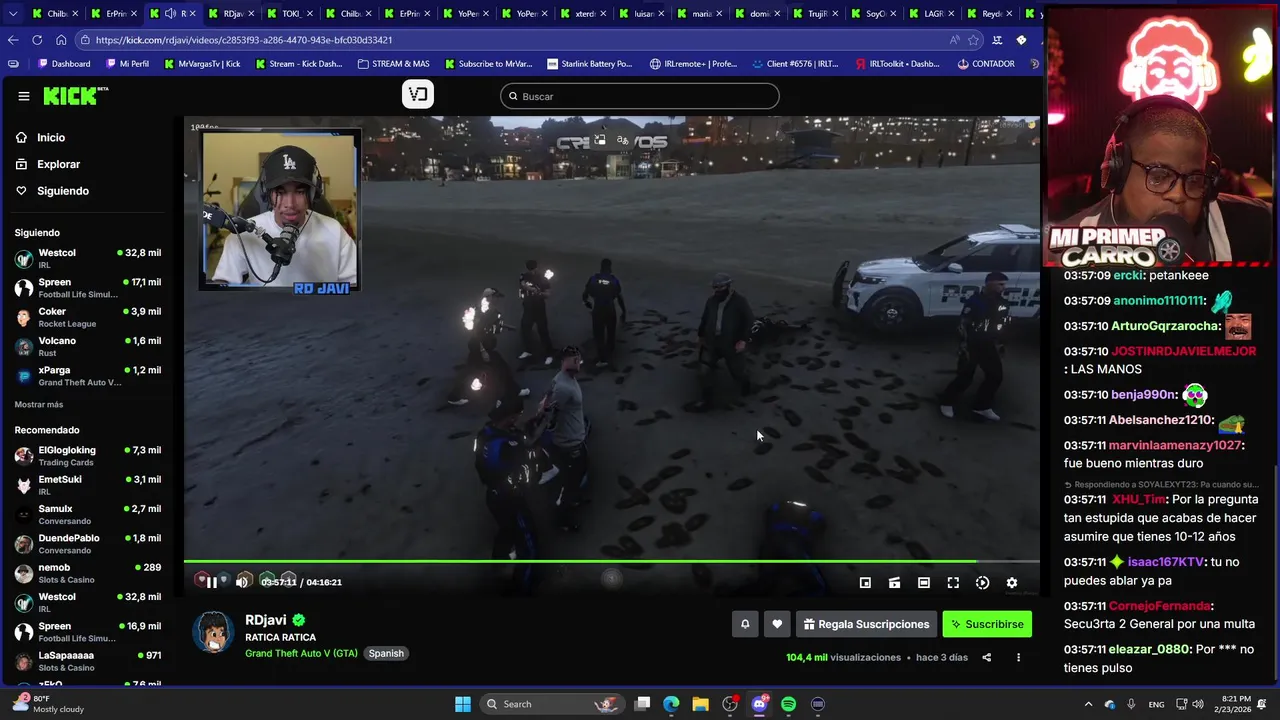
Task: Open RDjavi profile avatar
Action: [213, 632]
